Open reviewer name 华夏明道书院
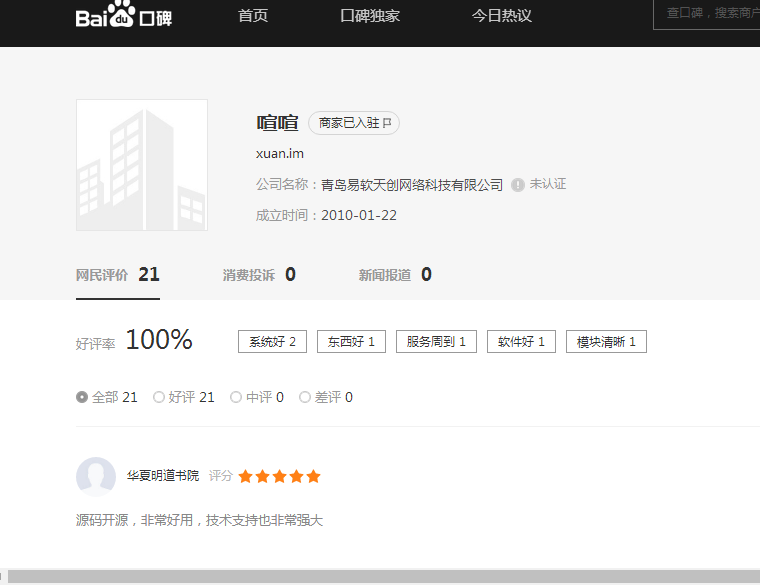This screenshot has height=585, width=760. click(163, 475)
